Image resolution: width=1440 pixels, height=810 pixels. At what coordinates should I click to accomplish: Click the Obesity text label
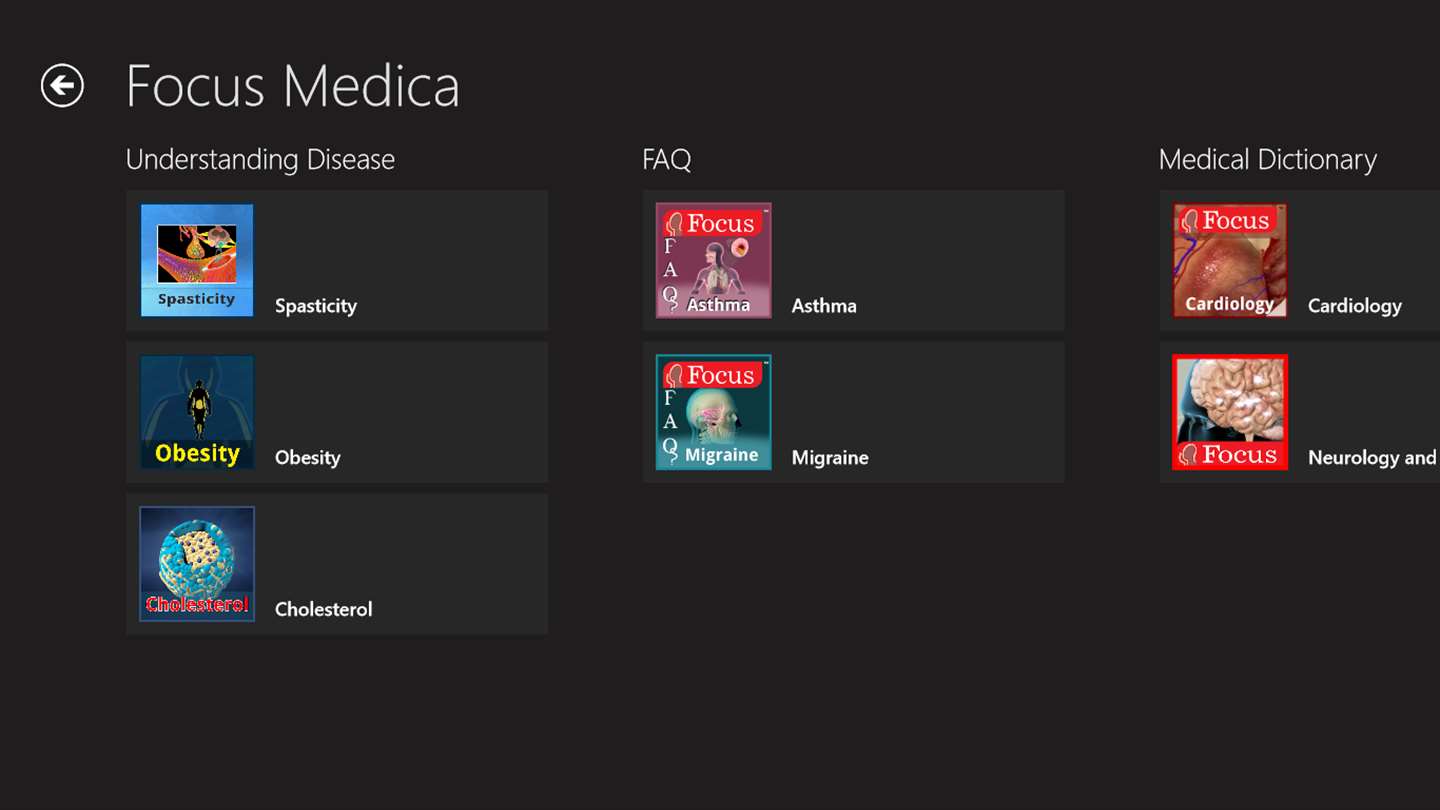coord(308,458)
